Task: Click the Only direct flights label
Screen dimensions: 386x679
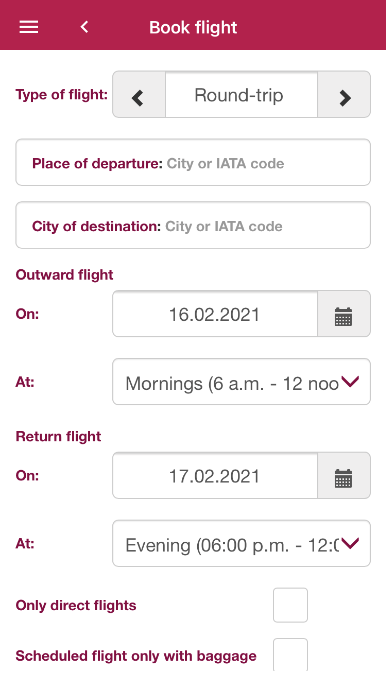Action: click(76, 605)
